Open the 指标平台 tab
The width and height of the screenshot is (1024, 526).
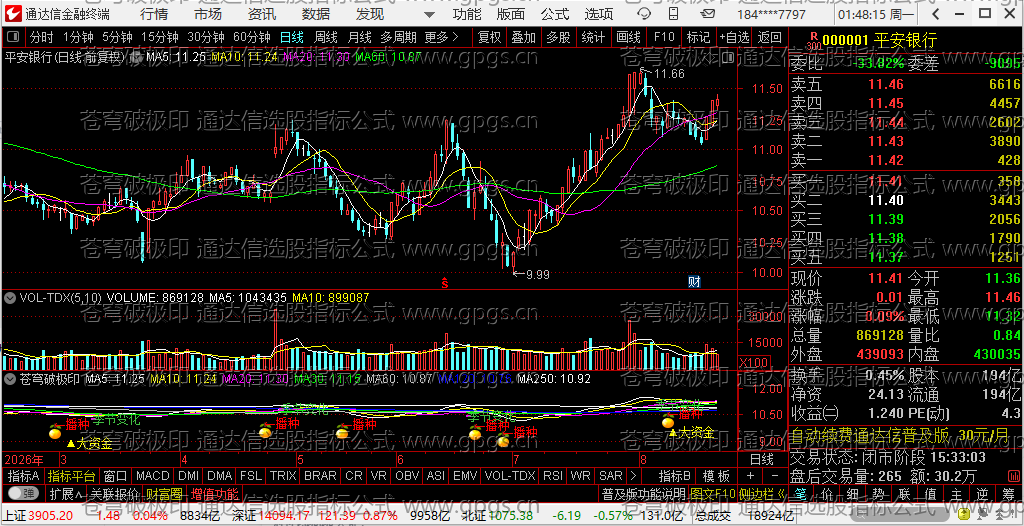pos(72,475)
